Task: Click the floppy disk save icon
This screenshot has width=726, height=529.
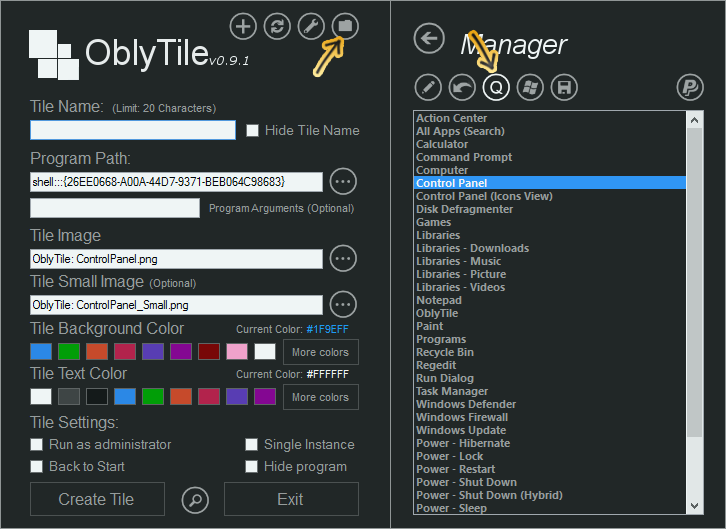Action: (x=564, y=87)
